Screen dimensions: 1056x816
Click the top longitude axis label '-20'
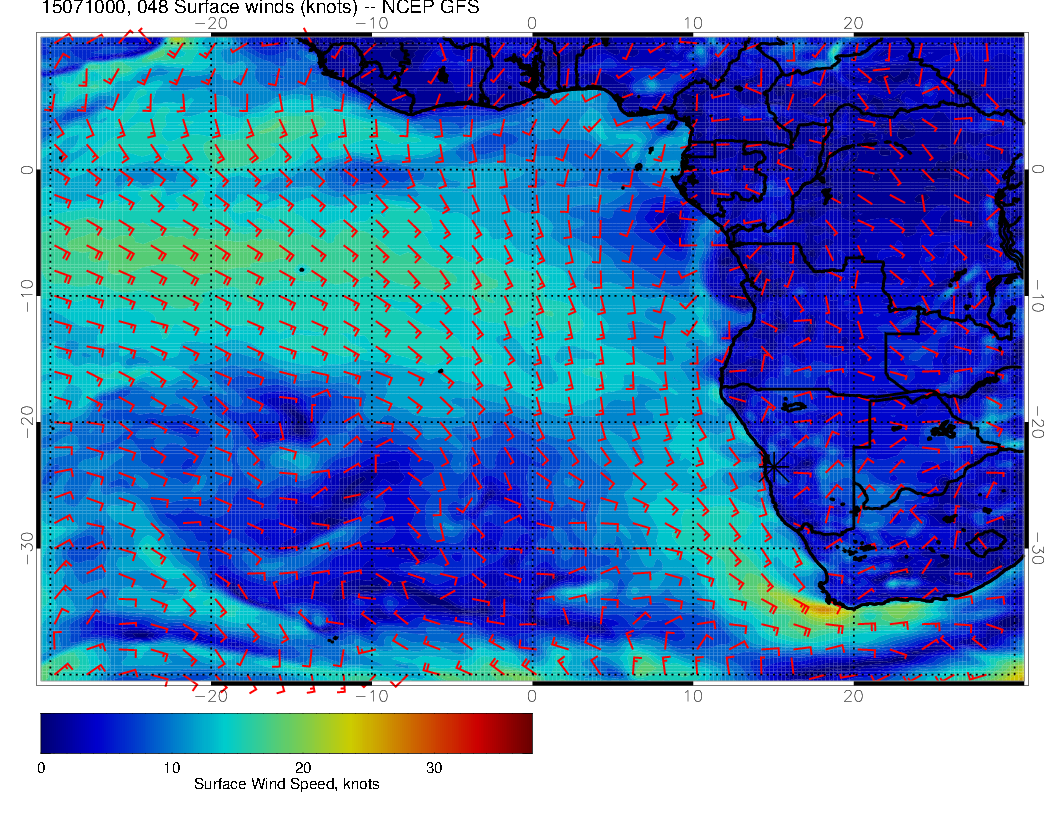[211, 24]
